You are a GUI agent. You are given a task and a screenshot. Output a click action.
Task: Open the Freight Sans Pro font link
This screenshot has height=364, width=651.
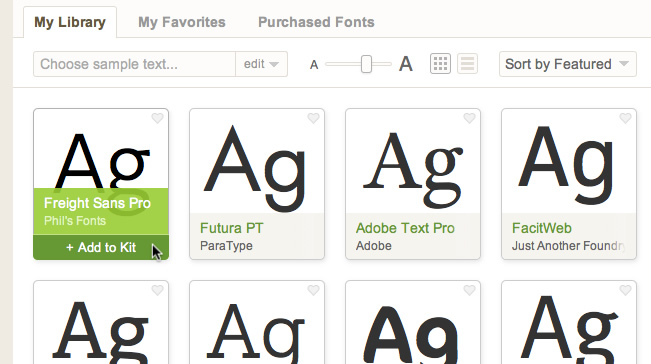97,203
